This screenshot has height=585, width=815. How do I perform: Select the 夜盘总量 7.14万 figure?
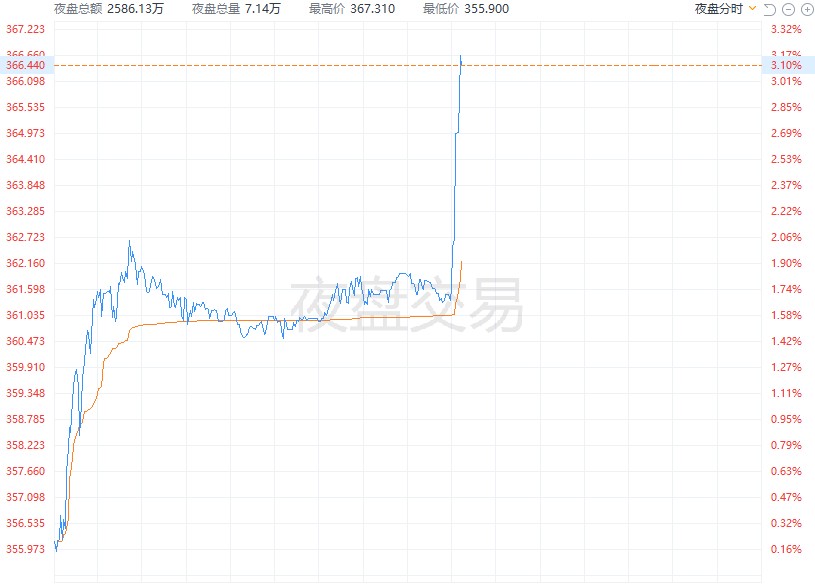coord(236,9)
